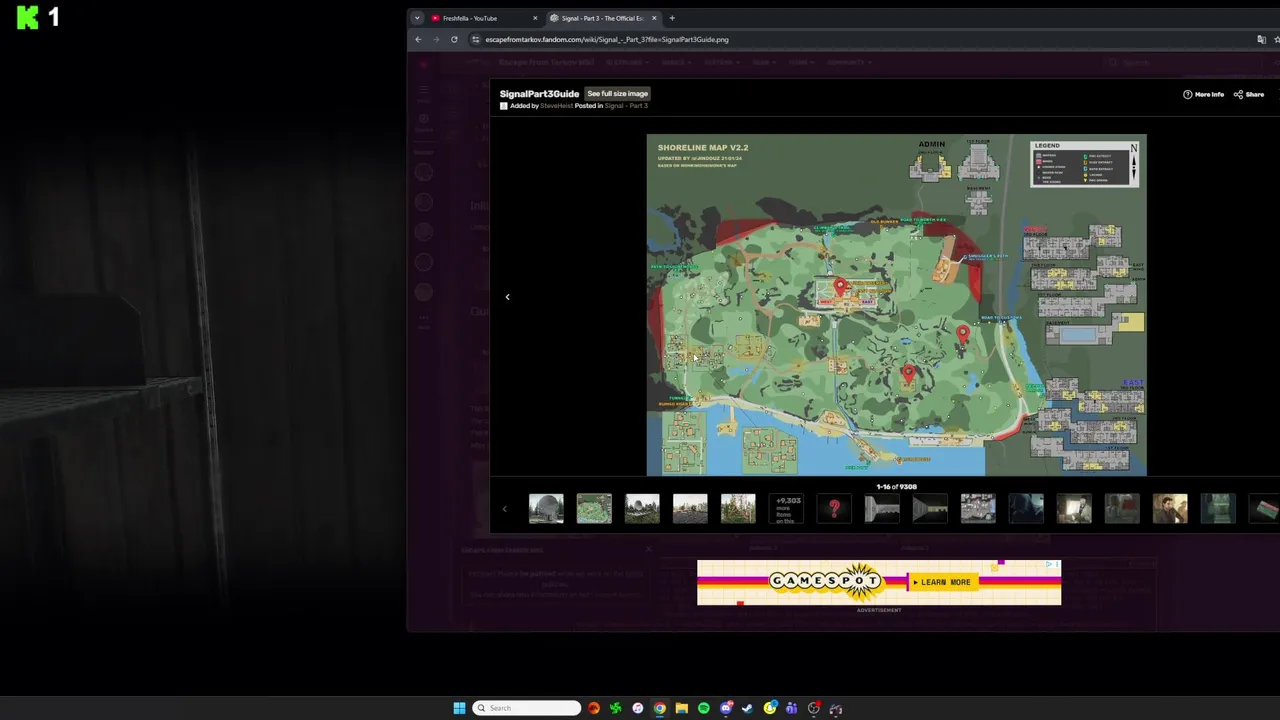Select the dark corridor thumbnail
The image size is (1280, 720).
tap(930, 508)
